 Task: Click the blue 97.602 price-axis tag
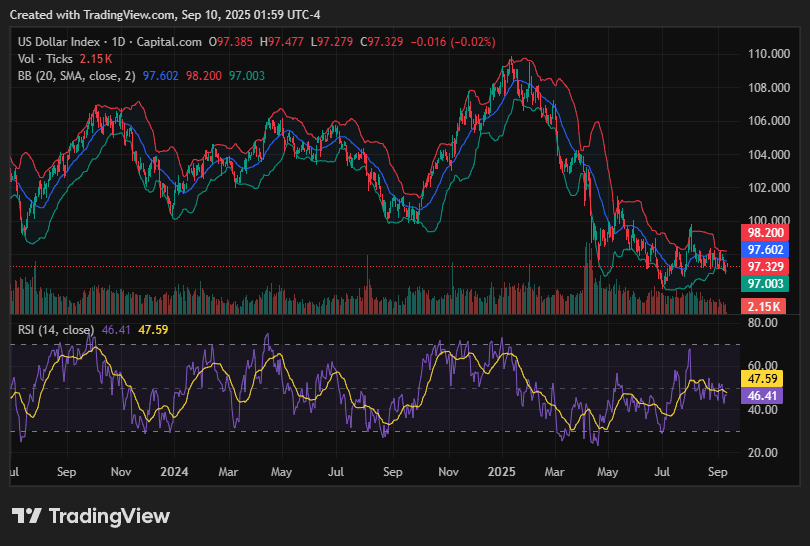tap(765, 249)
